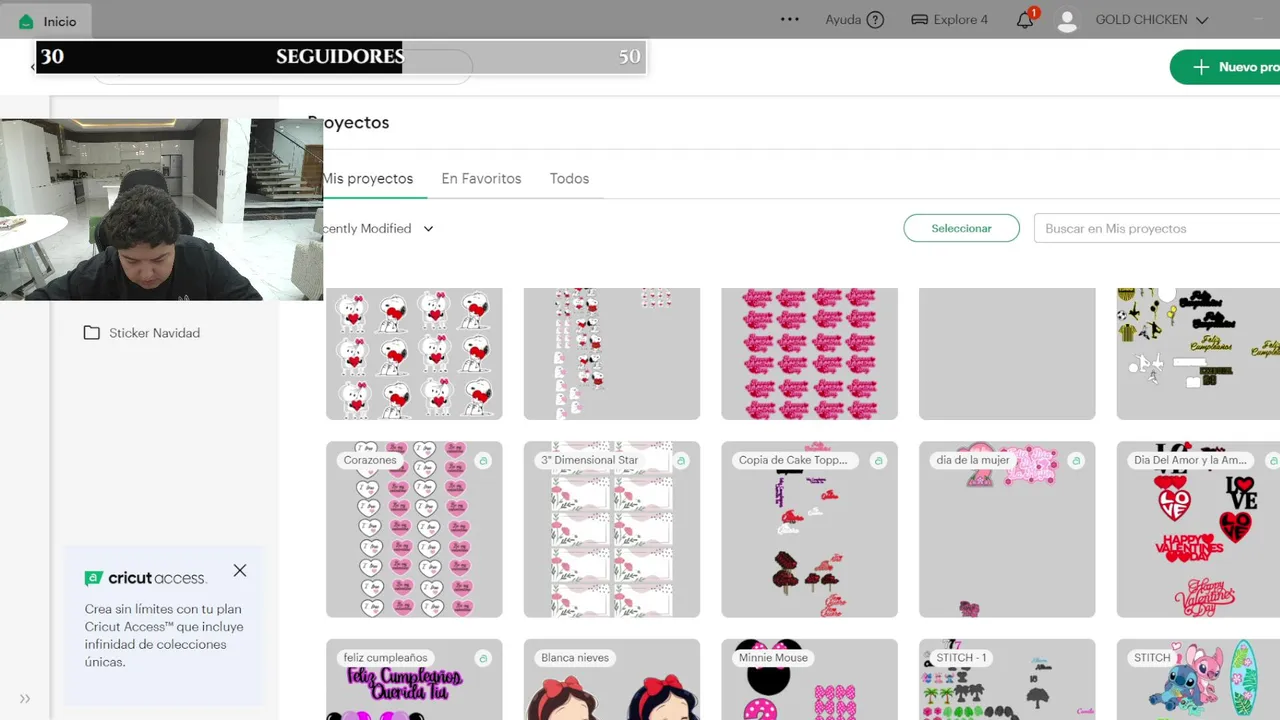The image size is (1280, 720).
Task: Click access badge on Copia de Cake Topp
Action: pyautogui.click(x=878, y=460)
